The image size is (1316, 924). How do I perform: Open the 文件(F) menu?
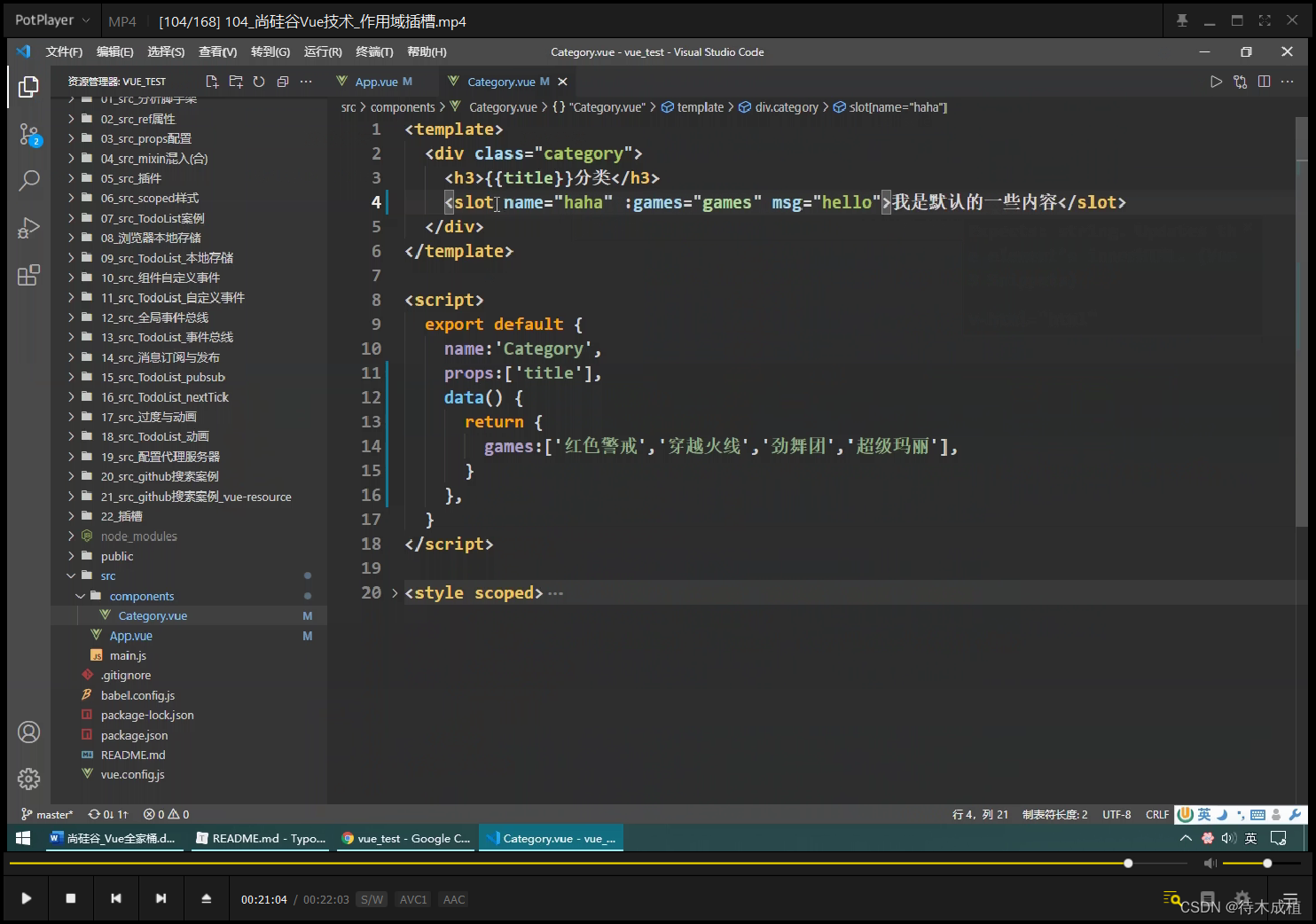[x=64, y=52]
